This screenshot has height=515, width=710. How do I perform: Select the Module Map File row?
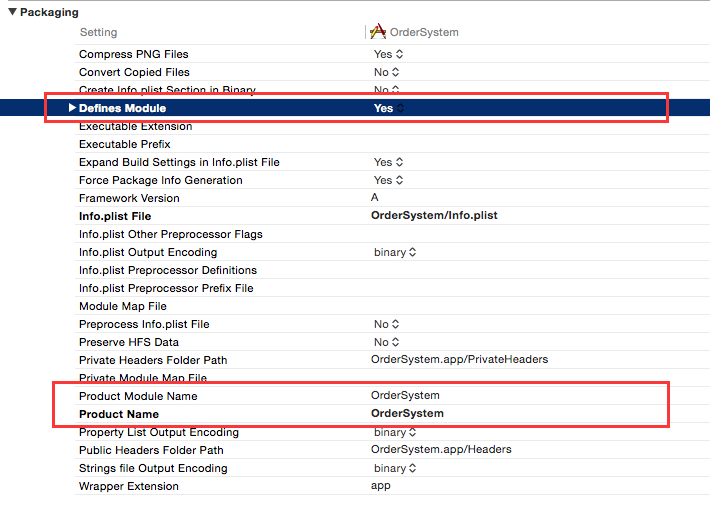392,306
